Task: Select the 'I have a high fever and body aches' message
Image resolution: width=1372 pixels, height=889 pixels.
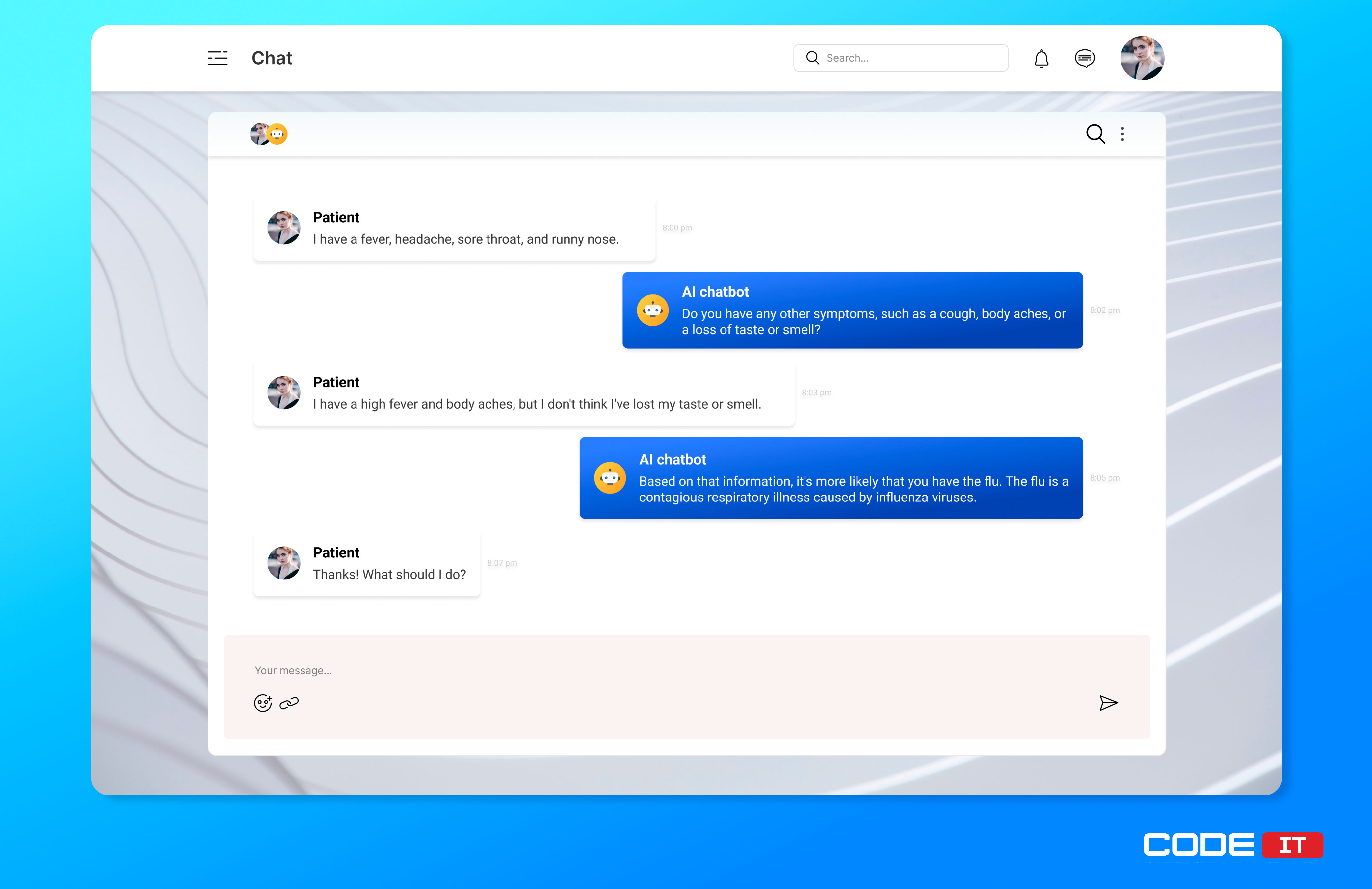Action: 524,394
